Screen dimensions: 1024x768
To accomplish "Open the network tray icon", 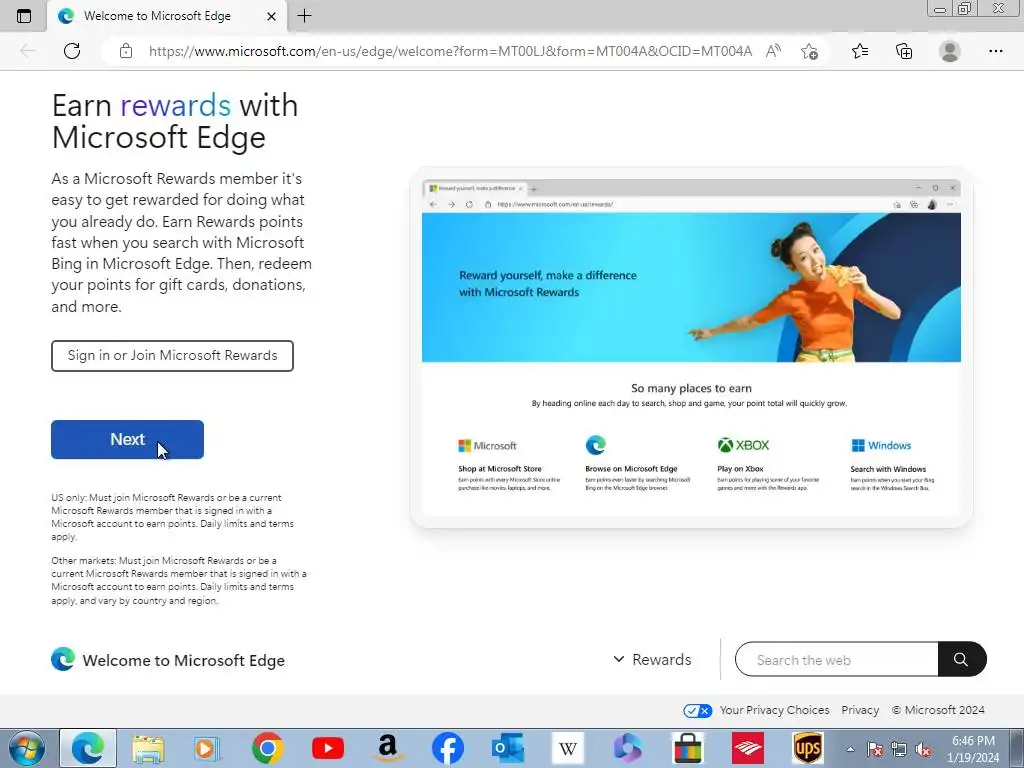I will tap(899, 749).
